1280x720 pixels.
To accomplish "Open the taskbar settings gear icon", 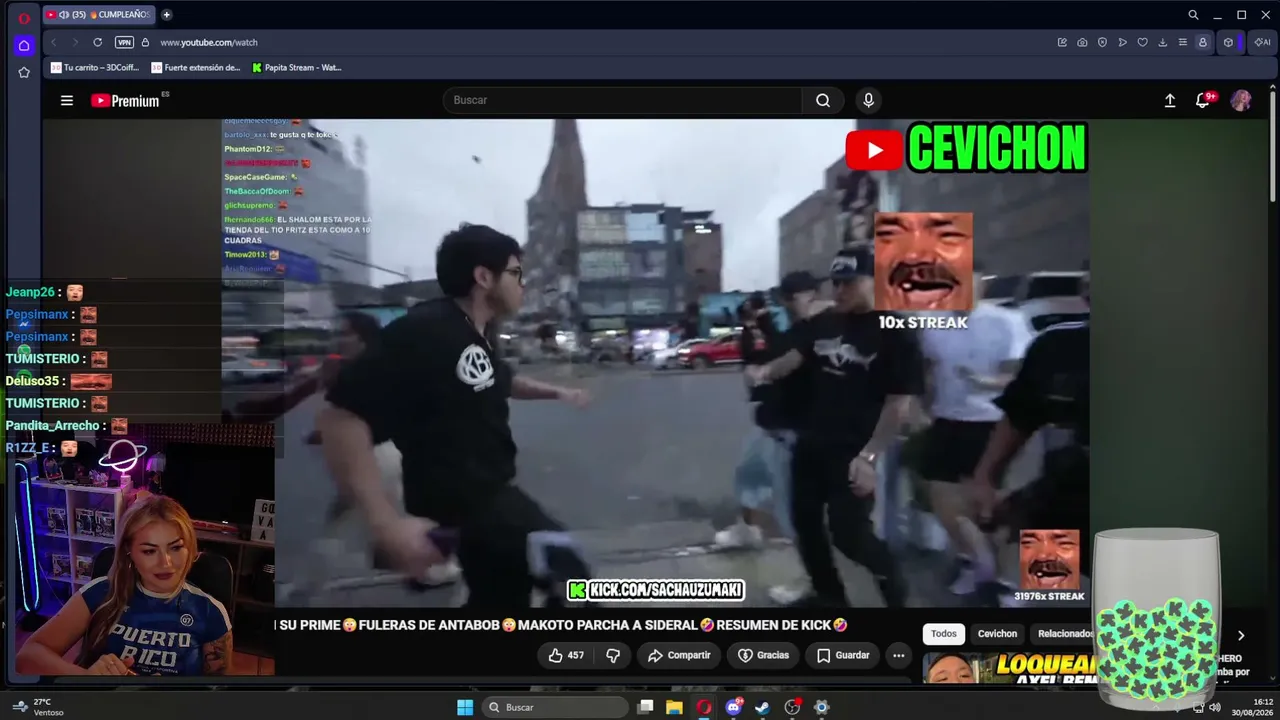I will [x=822, y=707].
